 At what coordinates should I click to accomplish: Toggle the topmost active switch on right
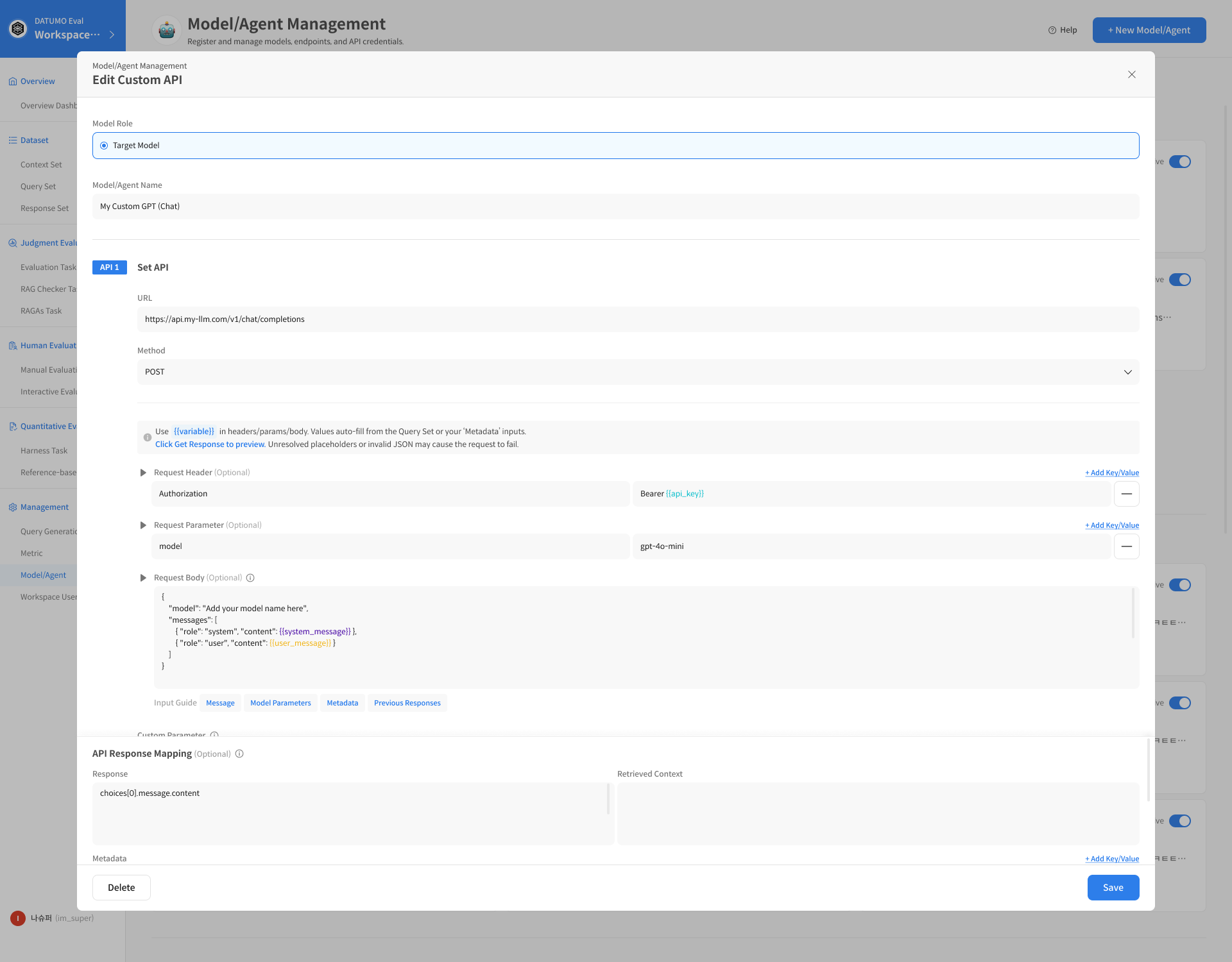[1179, 162]
